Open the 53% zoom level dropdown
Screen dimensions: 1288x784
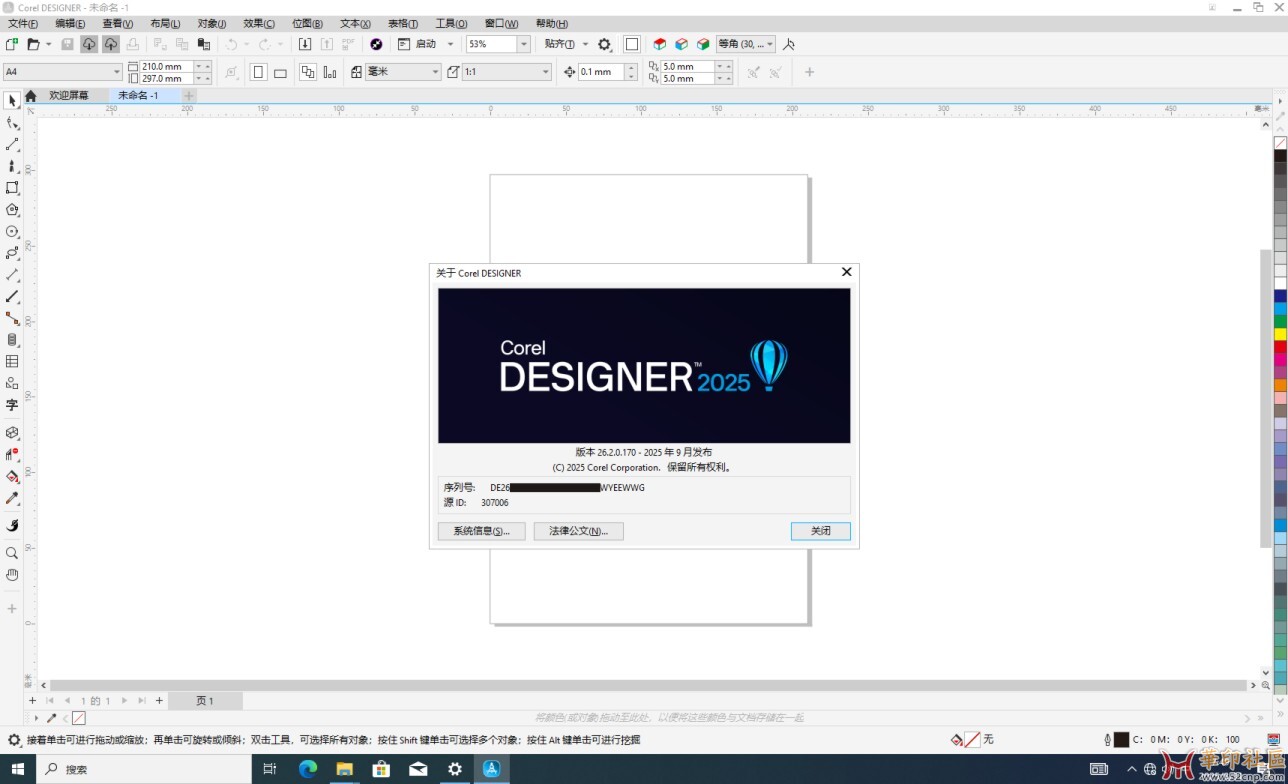pos(523,44)
